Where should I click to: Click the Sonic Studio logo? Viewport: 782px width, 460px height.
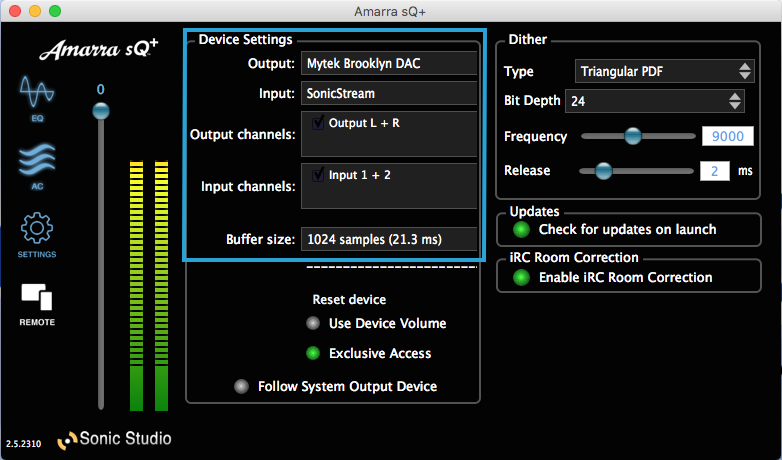tap(114, 439)
